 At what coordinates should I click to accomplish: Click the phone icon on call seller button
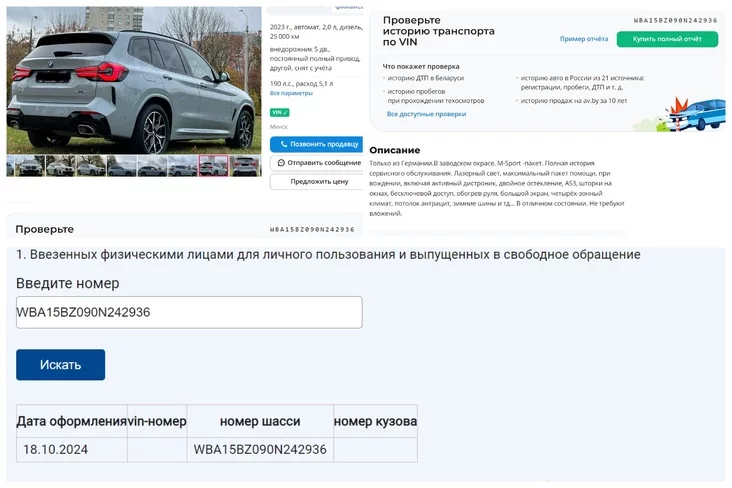pyautogui.click(x=283, y=144)
